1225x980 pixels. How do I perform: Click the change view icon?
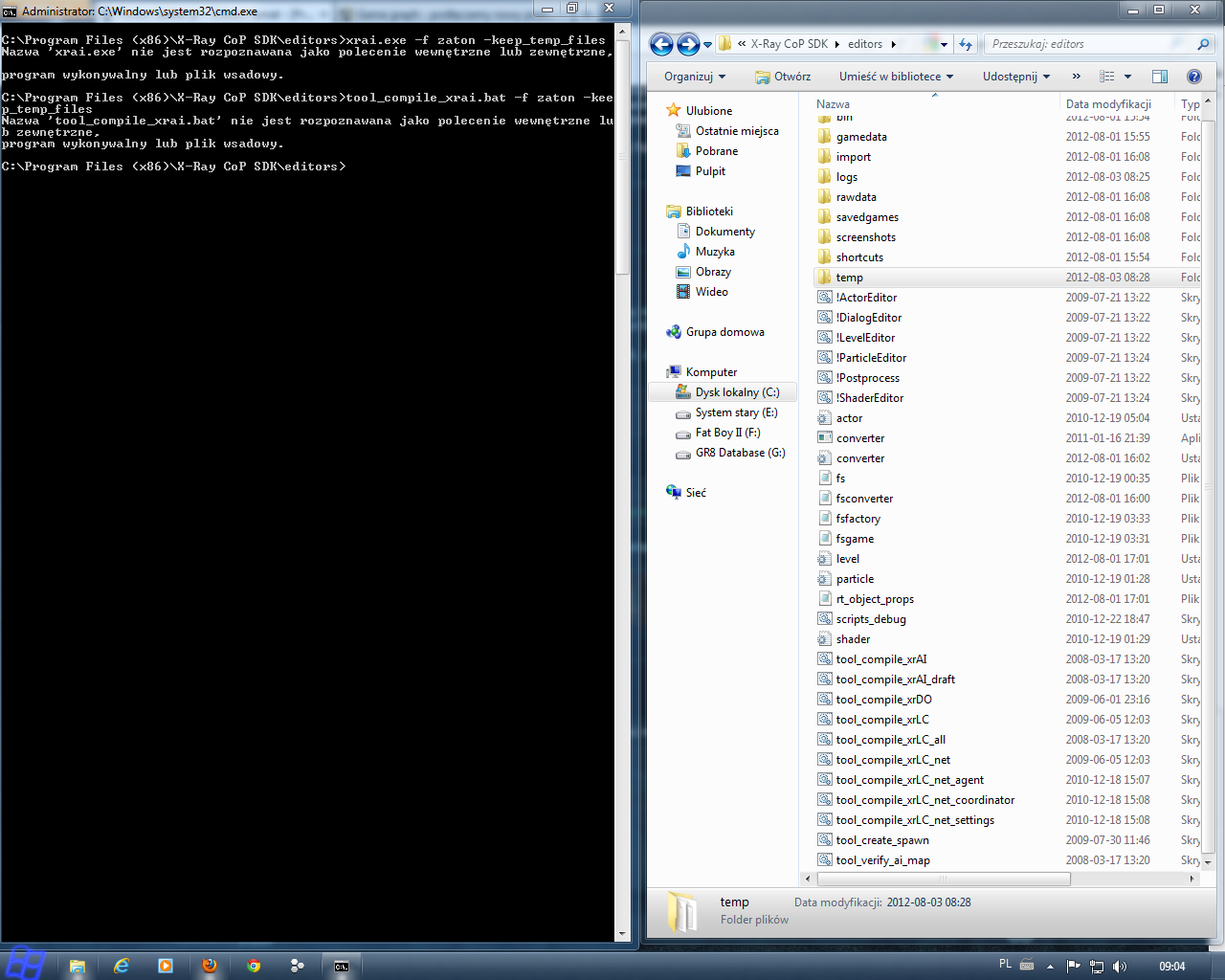click(1107, 77)
